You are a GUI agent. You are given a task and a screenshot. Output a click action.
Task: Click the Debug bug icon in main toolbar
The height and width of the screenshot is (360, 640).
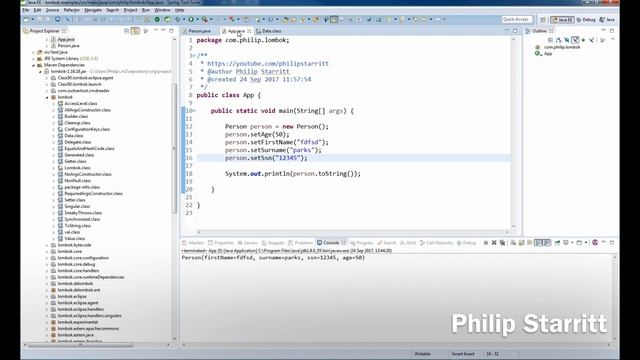(x=178, y=19)
